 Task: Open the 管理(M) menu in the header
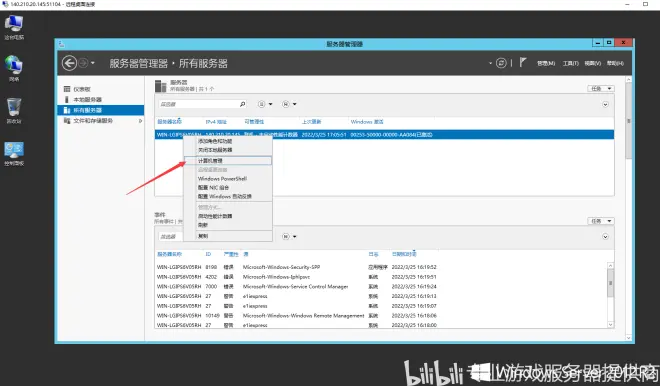(x=546, y=63)
